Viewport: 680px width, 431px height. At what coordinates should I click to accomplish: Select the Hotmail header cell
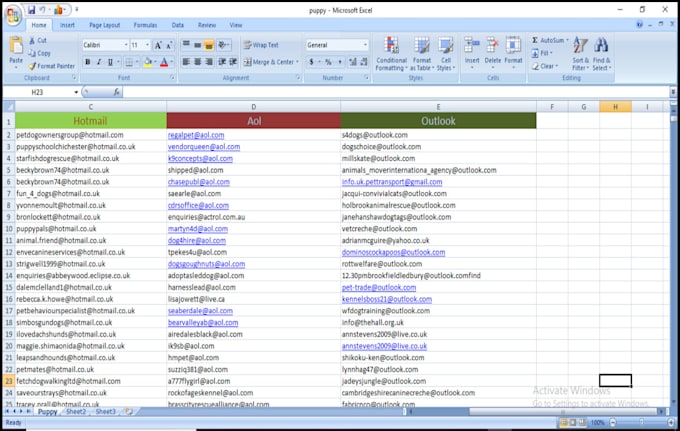tap(90, 121)
